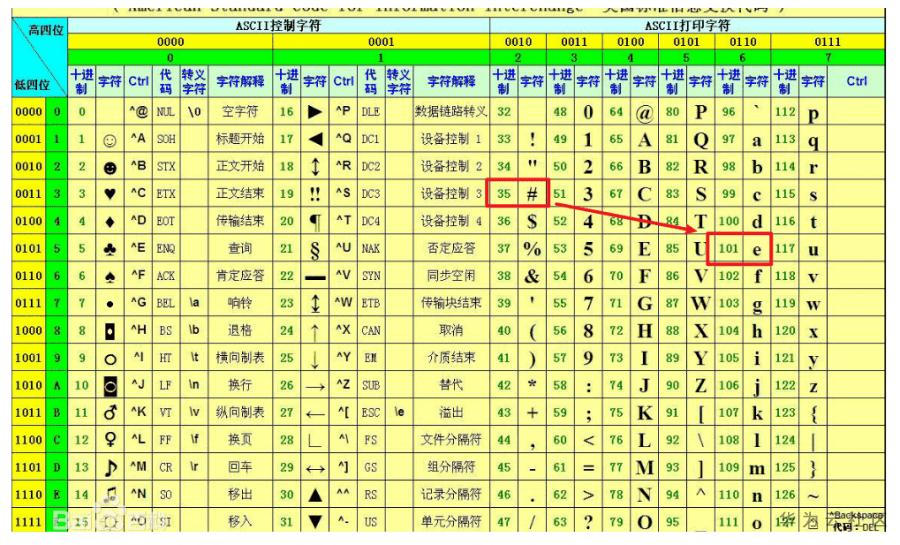This screenshot has width=900, height=545.
Task: Click the decimal 122 cell
Action: point(785,385)
